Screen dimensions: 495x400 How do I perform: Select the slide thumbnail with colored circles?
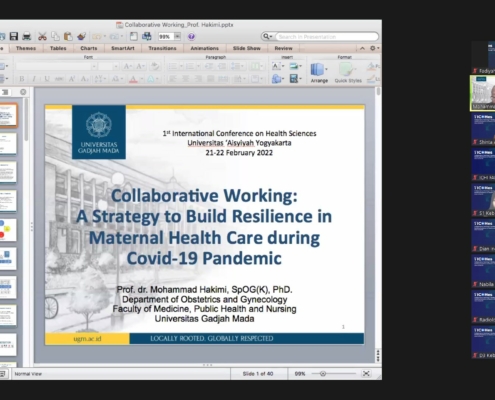point(8,230)
